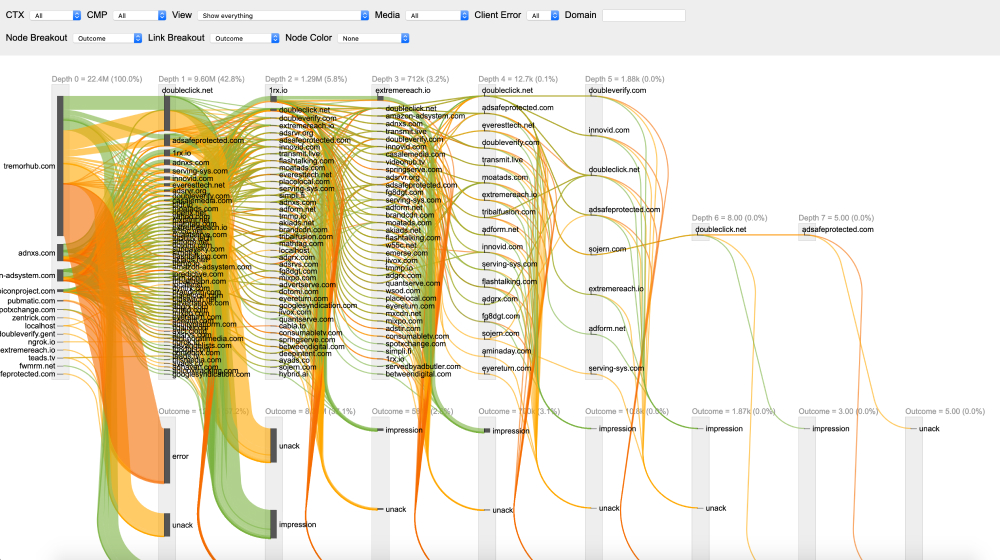The height and width of the screenshot is (560, 1000).
Task: Click the sojern.com node in Depth 5
Action: 607,249
